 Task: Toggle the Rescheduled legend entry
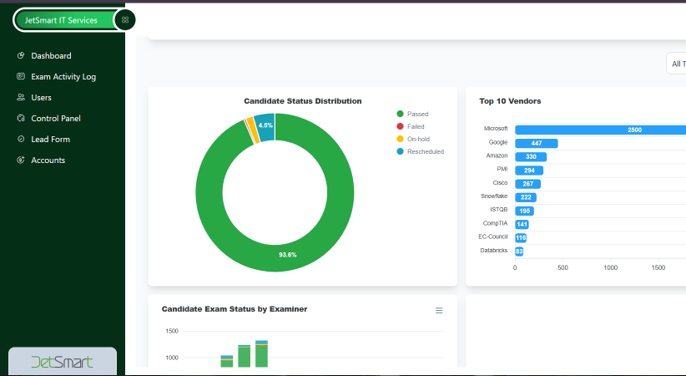[x=420, y=152]
